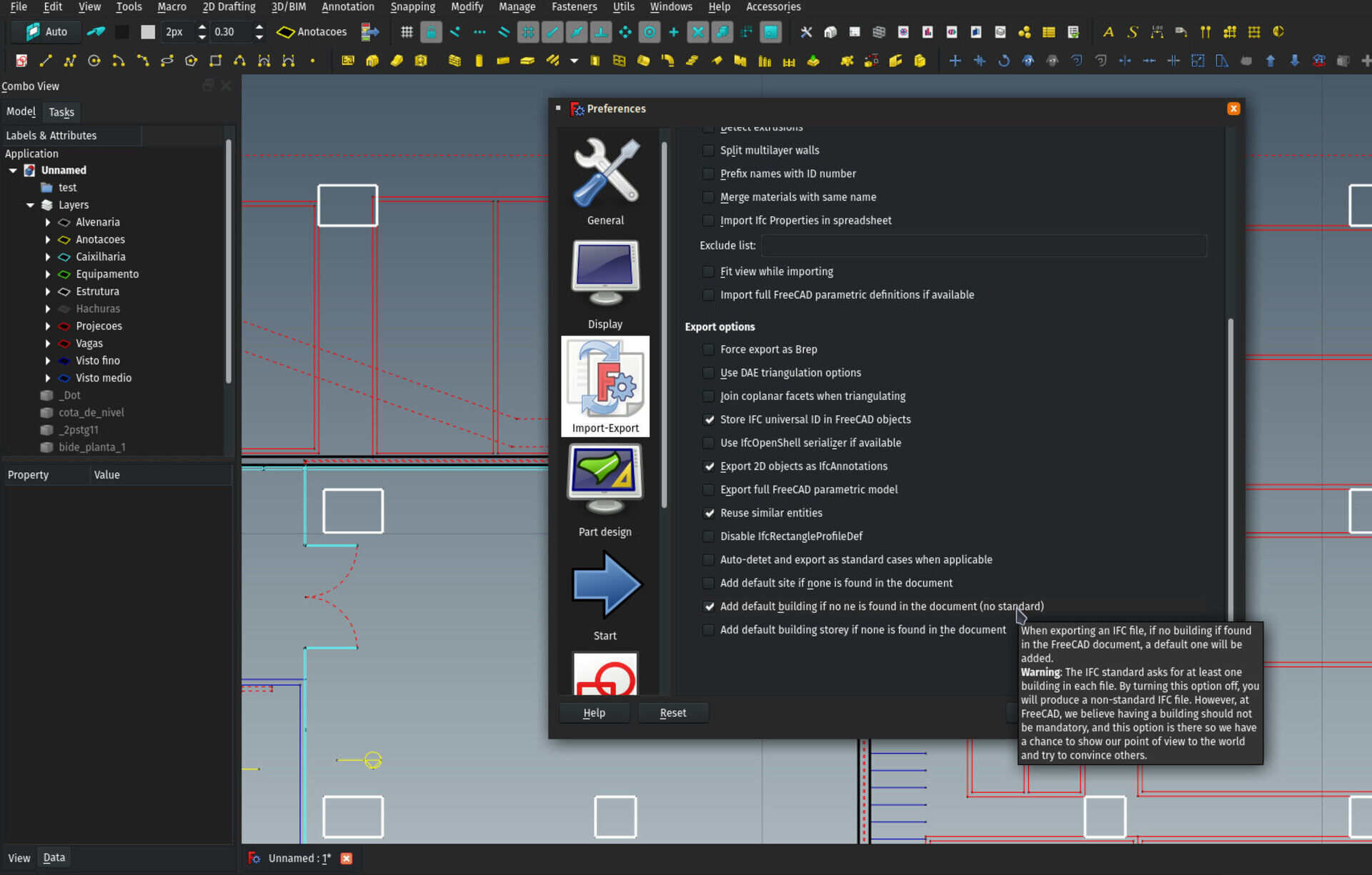Image resolution: width=1372 pixels, height=875 pixels.
Task: Open the 2D Drafting menu
Action: coord(229,7)
